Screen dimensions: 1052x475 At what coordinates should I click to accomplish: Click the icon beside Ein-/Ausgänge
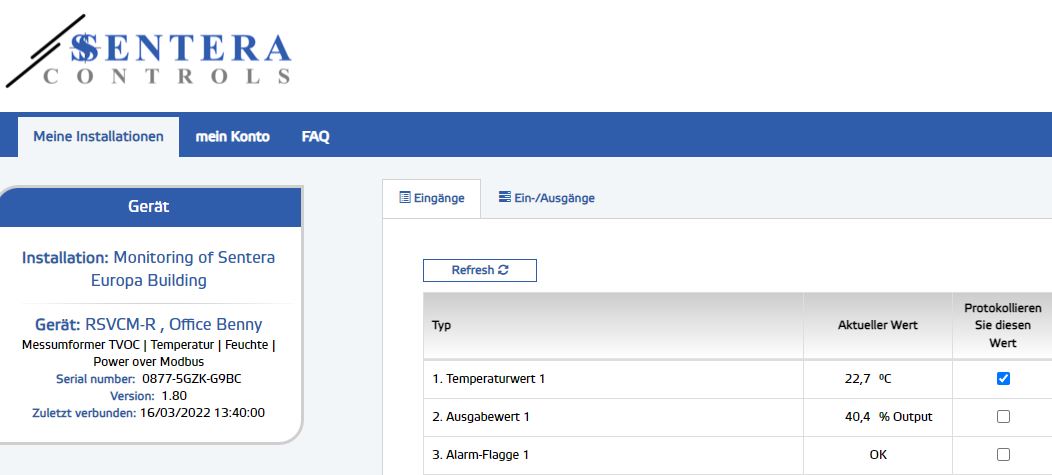505,198
